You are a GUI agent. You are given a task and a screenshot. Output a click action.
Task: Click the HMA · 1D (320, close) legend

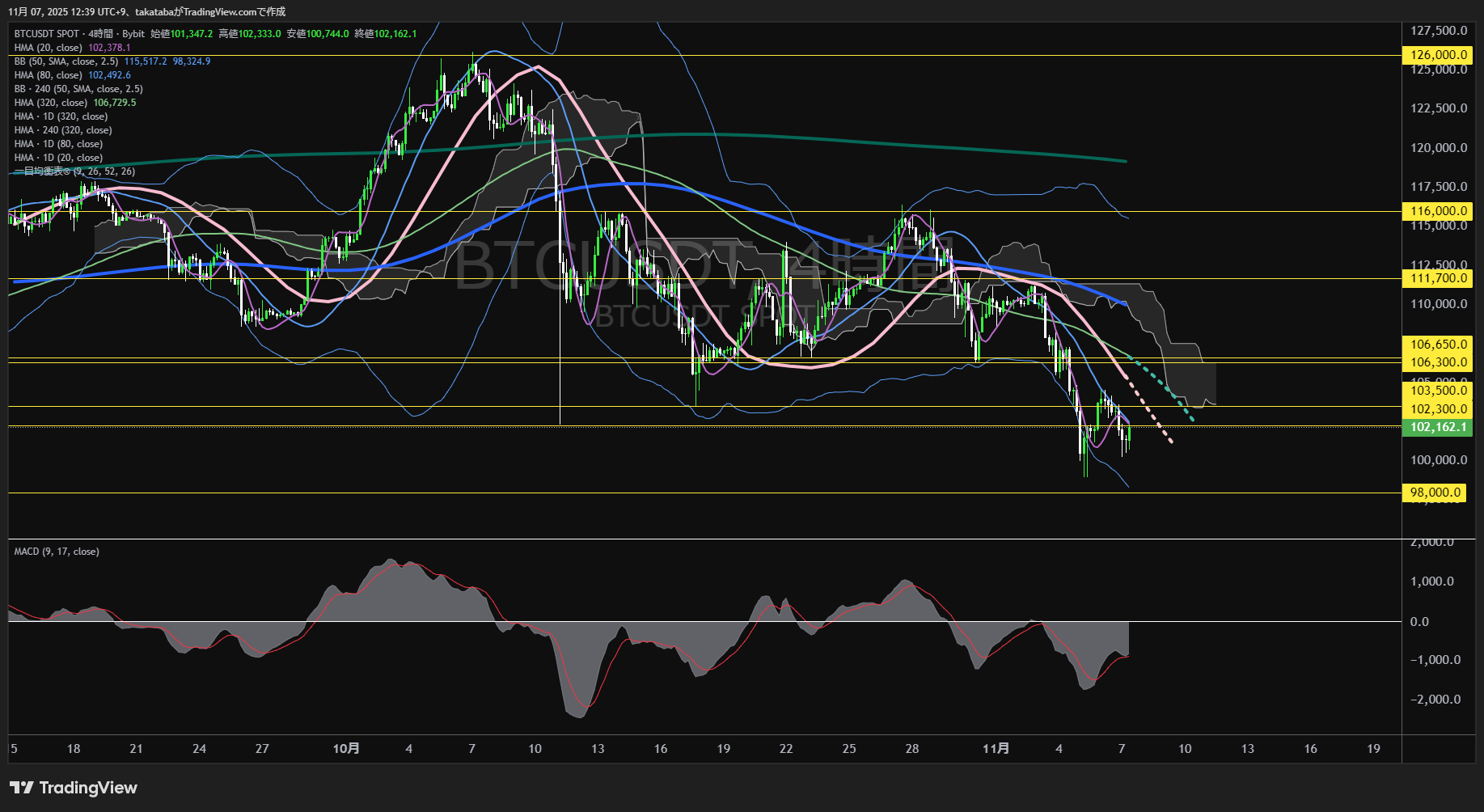point(61,116)
